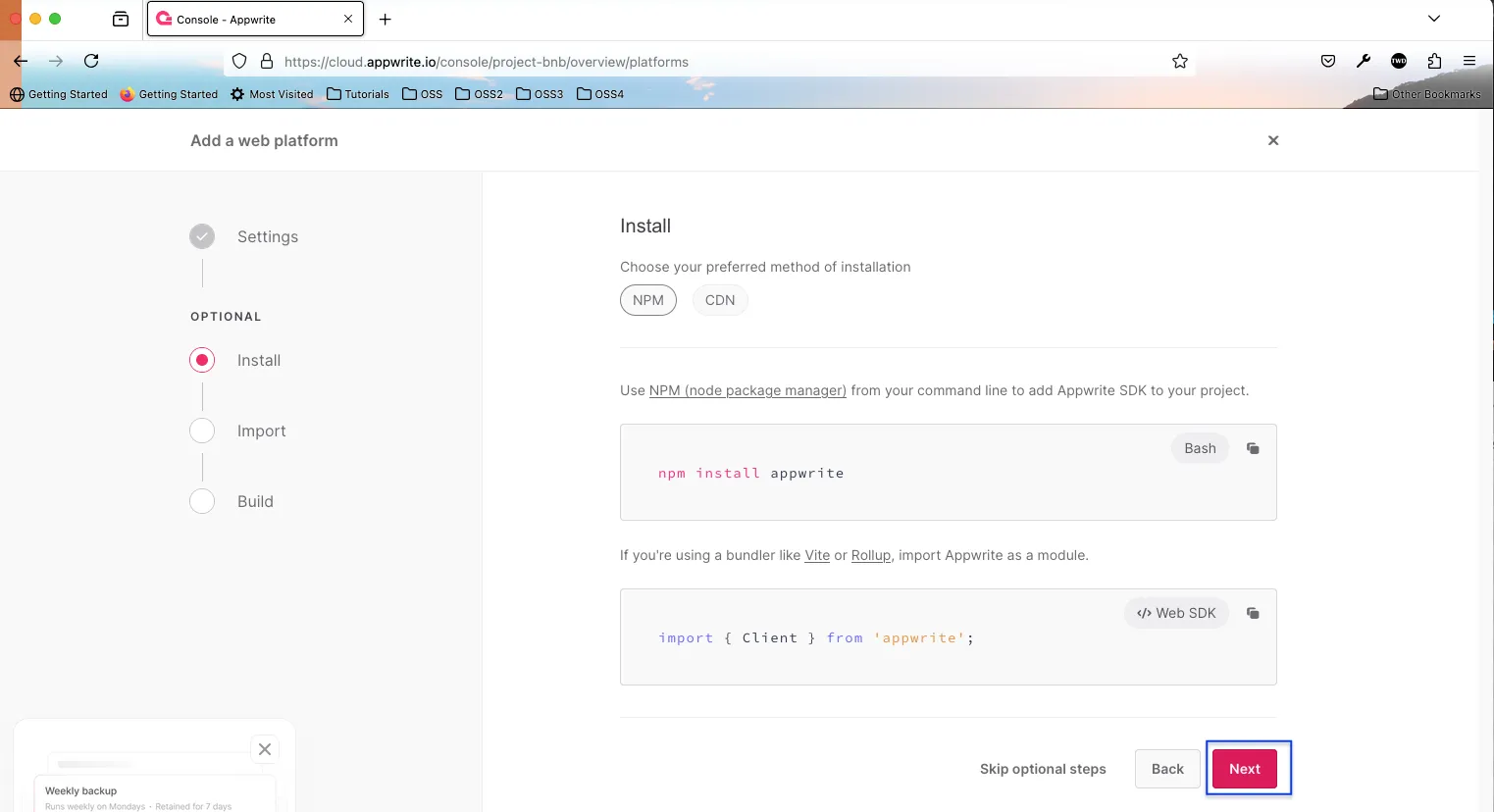Click the import Client from 'appwrite' code line
1494x812 pixels.
click(x=816, y=637)
